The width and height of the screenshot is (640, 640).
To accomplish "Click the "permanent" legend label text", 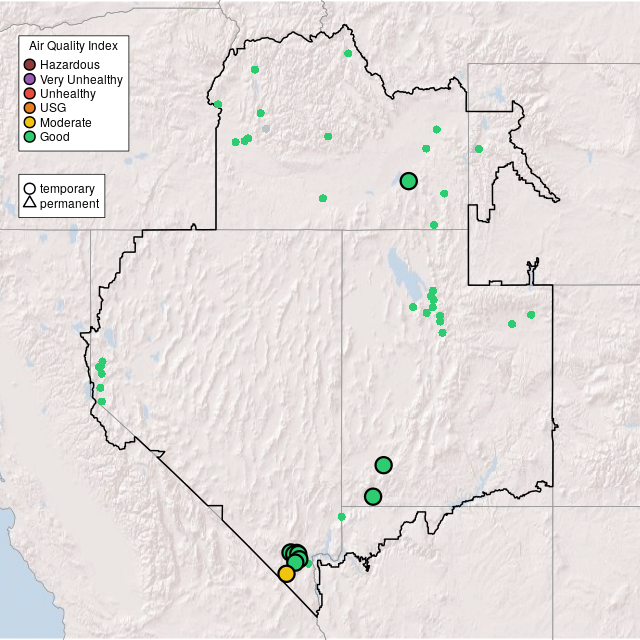I will pos(69,204).
